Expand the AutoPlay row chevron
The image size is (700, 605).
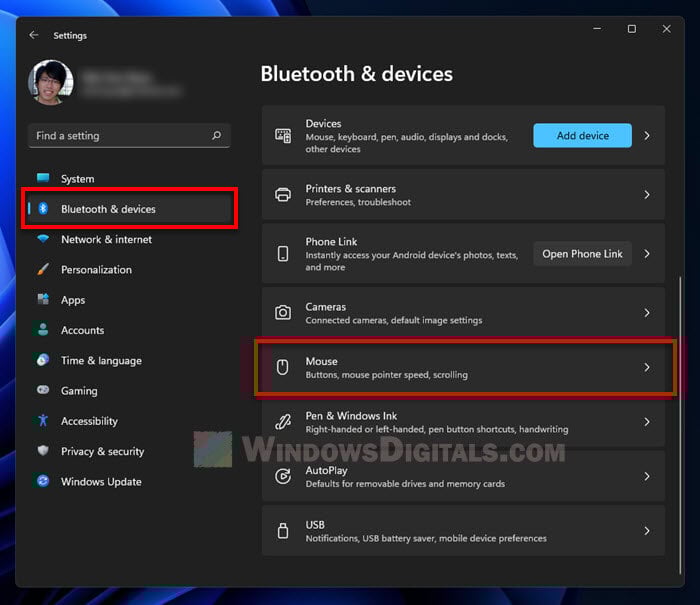(647, 476)
